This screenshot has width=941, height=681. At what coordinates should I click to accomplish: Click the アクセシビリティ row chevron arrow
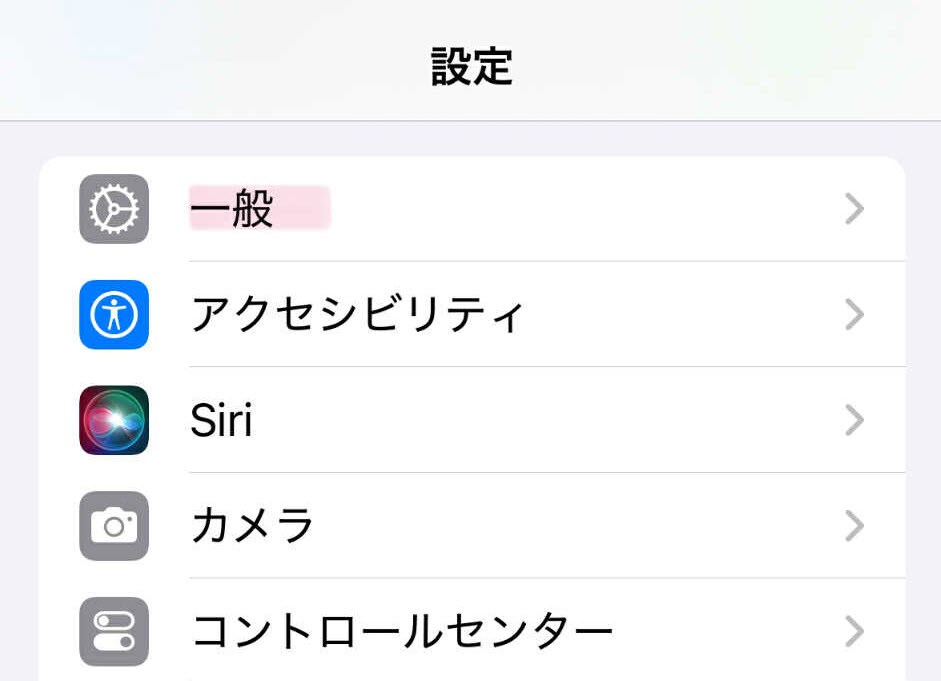pyautogui.click(x=854, y=315)
